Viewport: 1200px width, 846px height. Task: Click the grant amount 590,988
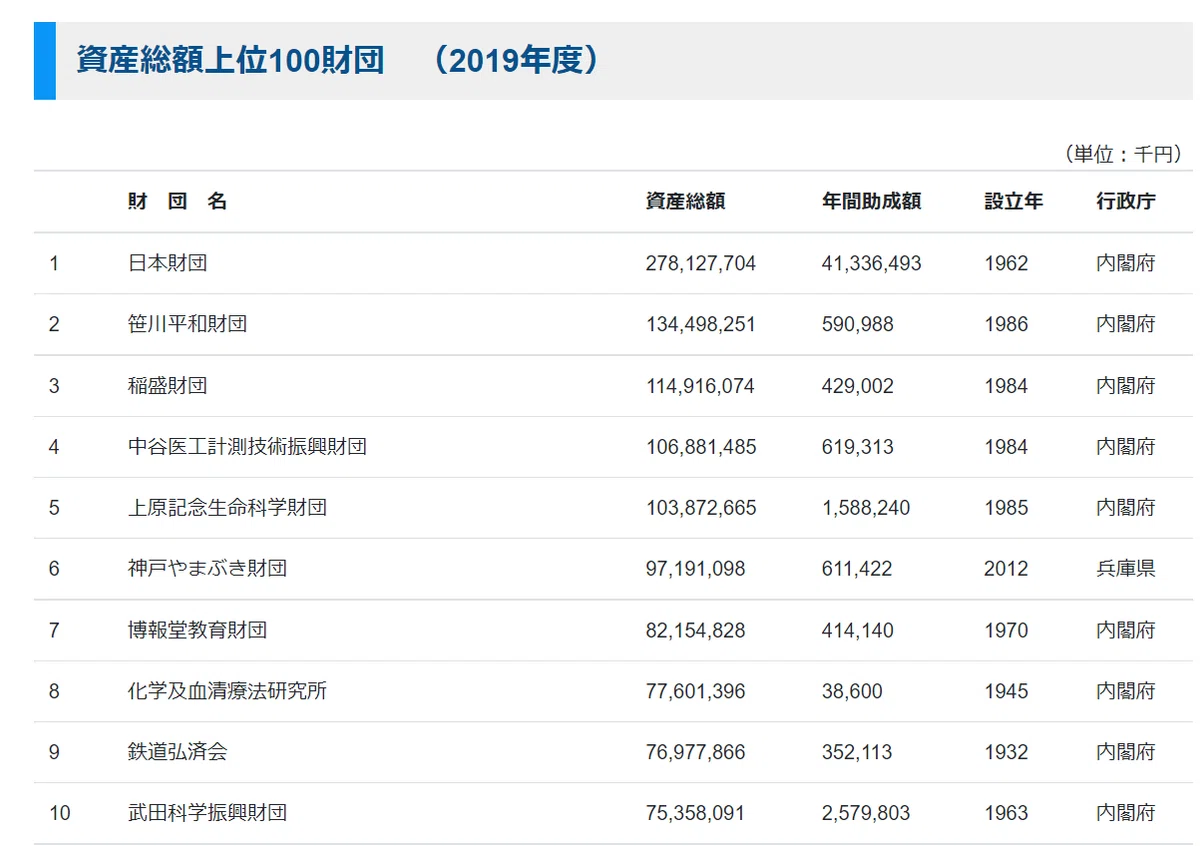[858, 324]
